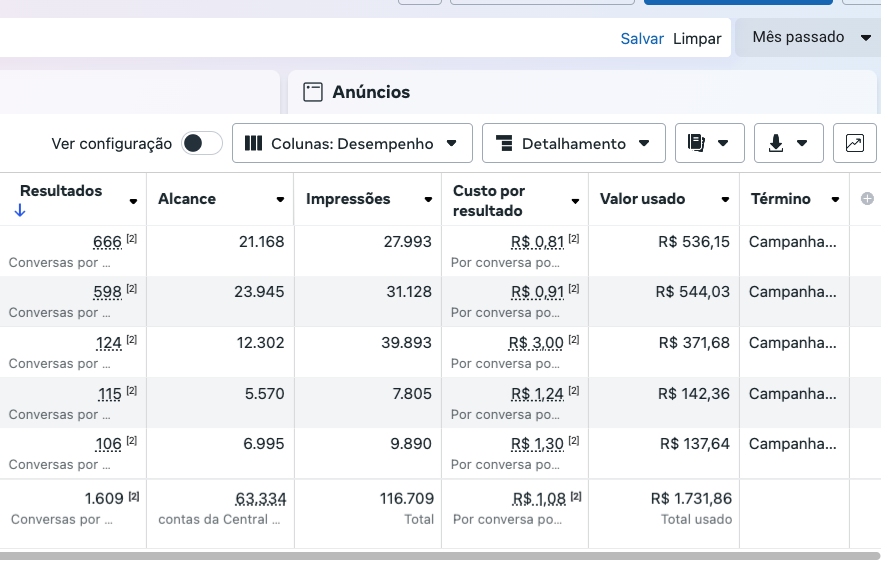
Task: Click the Salvar link
Action: coord(642,38)
